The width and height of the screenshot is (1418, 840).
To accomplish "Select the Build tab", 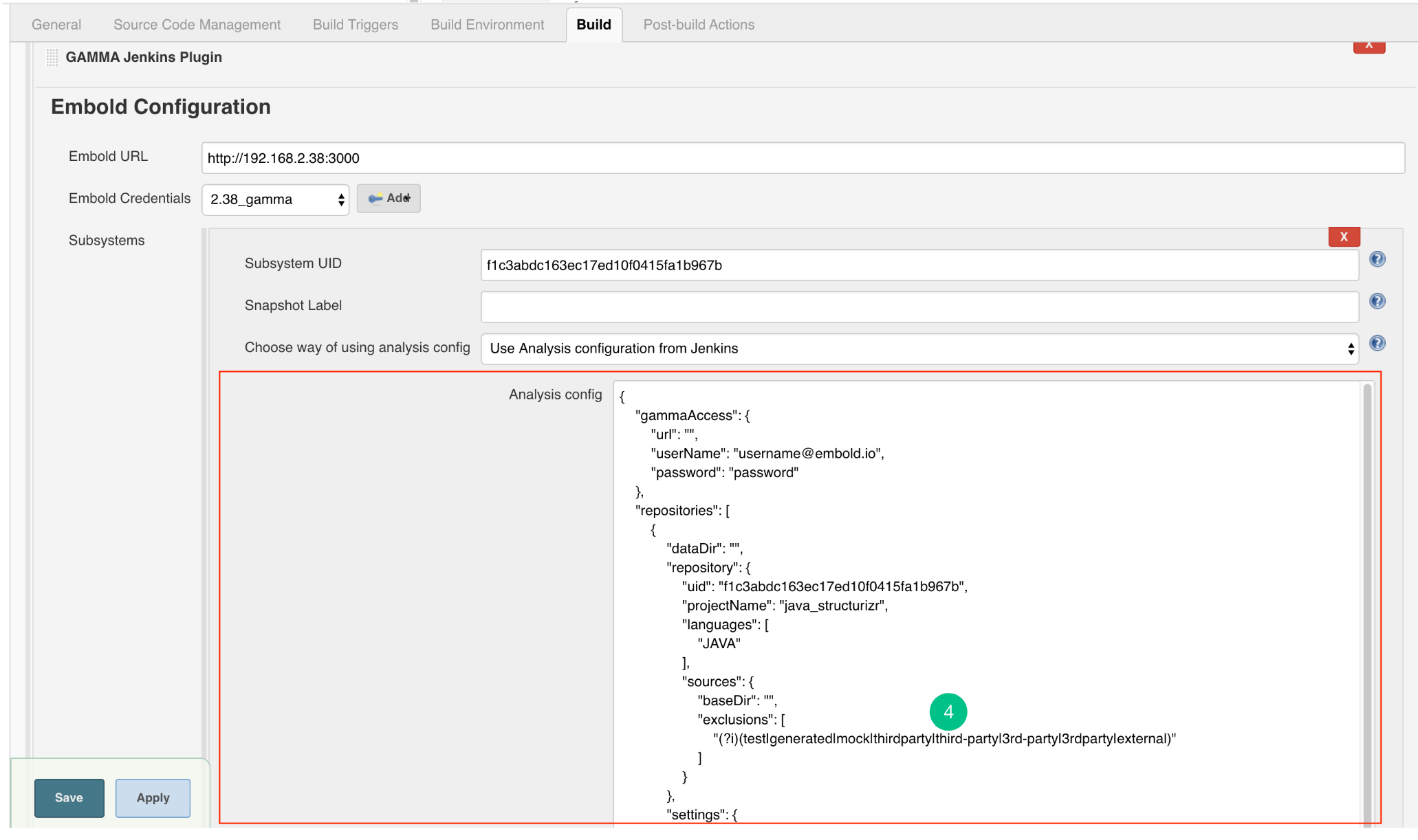I will (594, 25).
